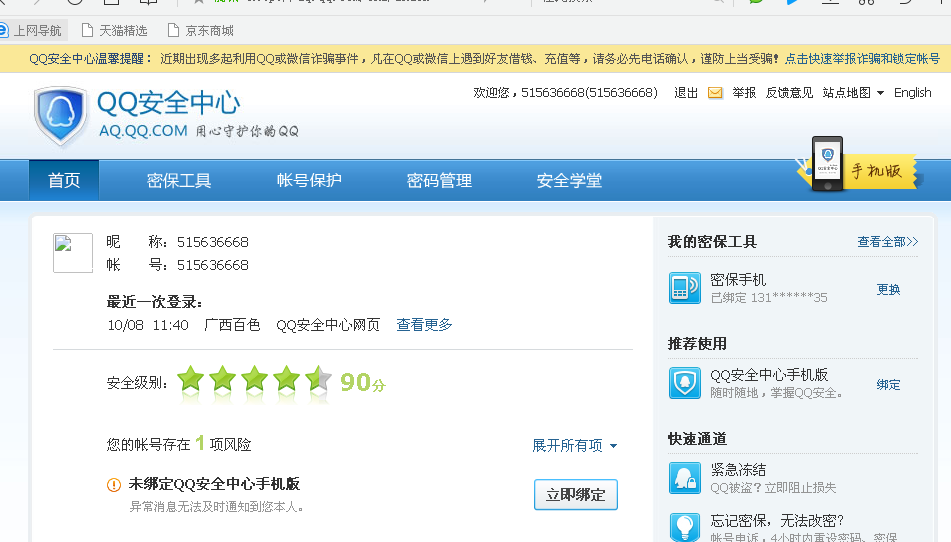Open the 京东商城 bookmark

201,30
